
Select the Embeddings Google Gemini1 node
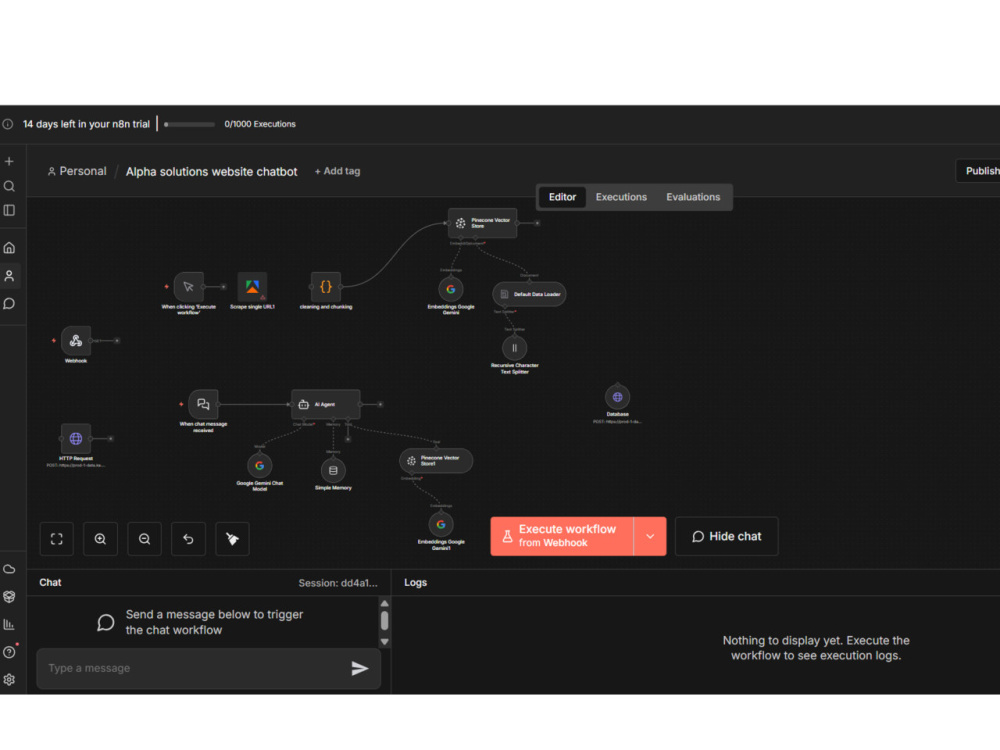tap(441, 524)
